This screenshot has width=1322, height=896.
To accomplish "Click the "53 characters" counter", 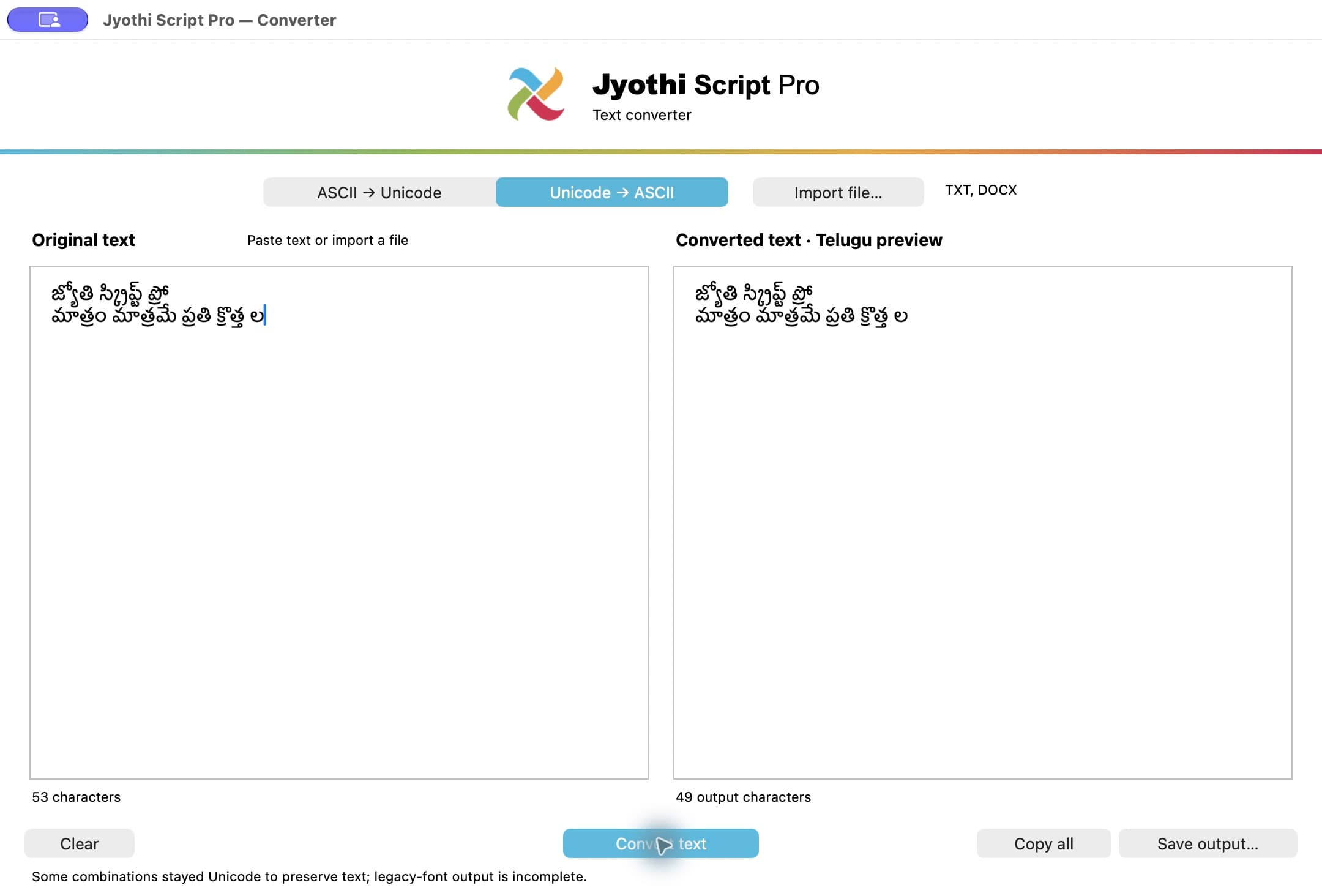I will point(77,797).
